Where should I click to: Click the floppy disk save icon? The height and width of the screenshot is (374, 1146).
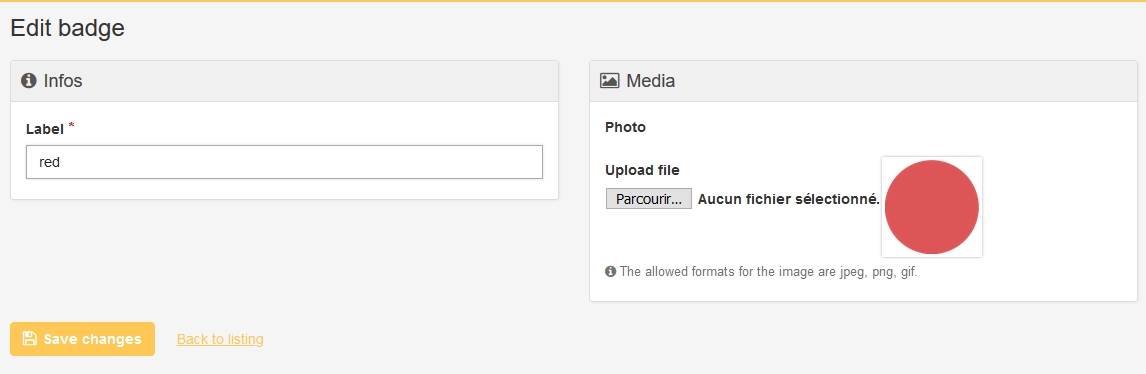click(x=29, y=338)
